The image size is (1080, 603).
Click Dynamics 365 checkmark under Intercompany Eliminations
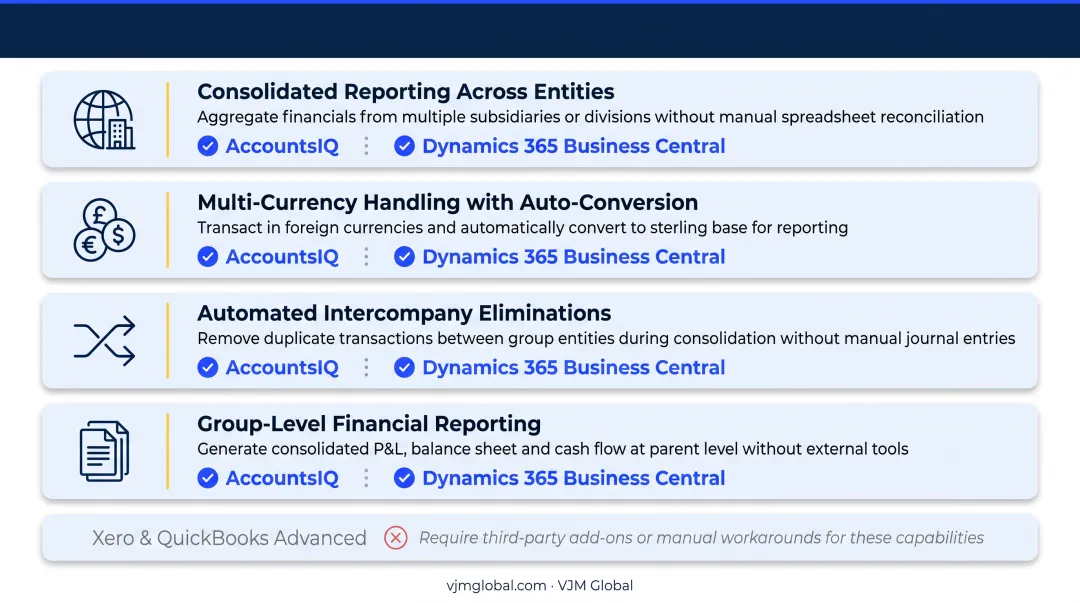(x=404, y=367)
